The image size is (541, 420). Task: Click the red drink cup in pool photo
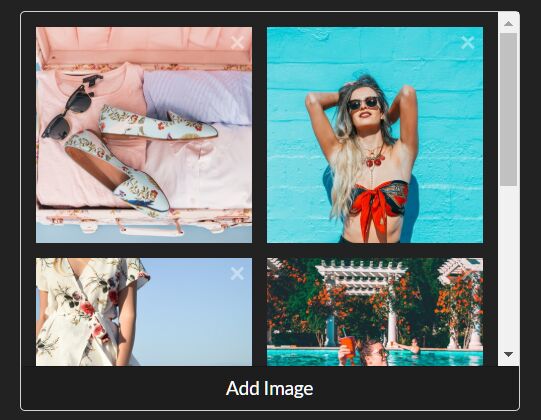347,346
